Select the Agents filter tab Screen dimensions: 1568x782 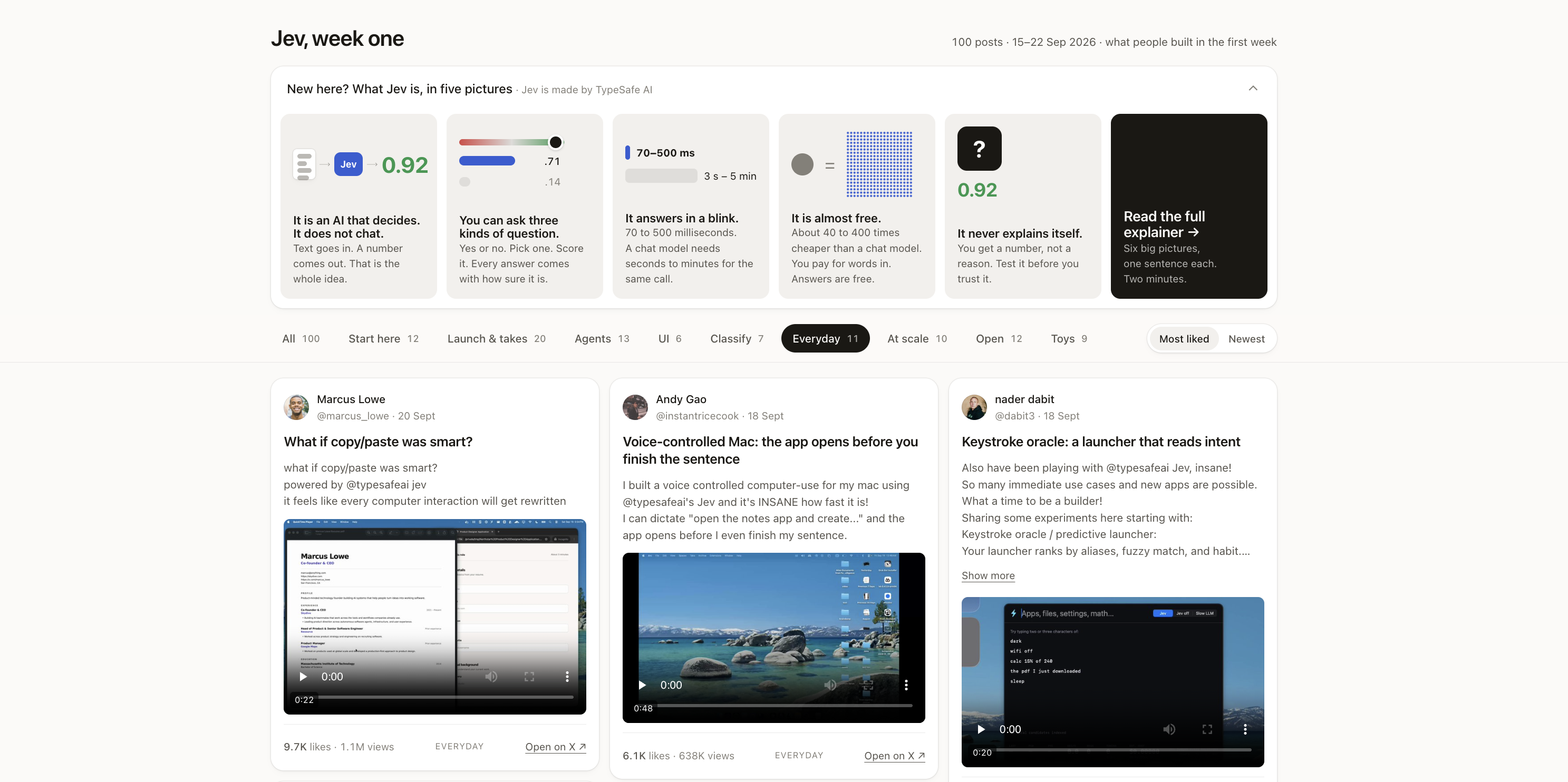(x=602, y=339)
